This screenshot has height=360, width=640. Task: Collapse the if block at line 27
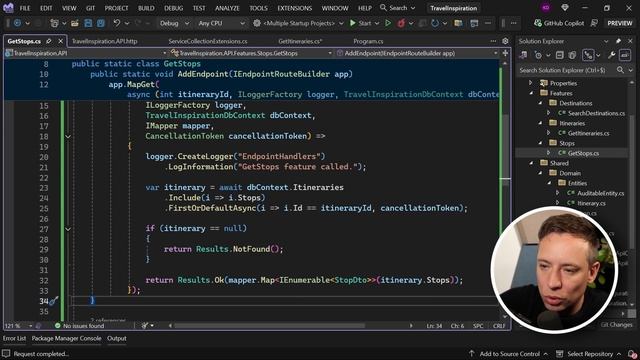pyautogui.click(x=68, y=229)
